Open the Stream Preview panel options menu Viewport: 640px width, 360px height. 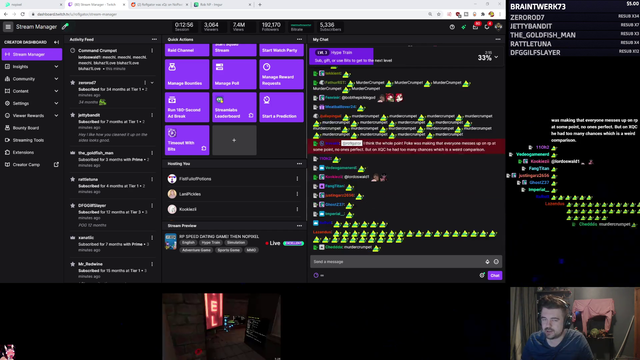300,226
